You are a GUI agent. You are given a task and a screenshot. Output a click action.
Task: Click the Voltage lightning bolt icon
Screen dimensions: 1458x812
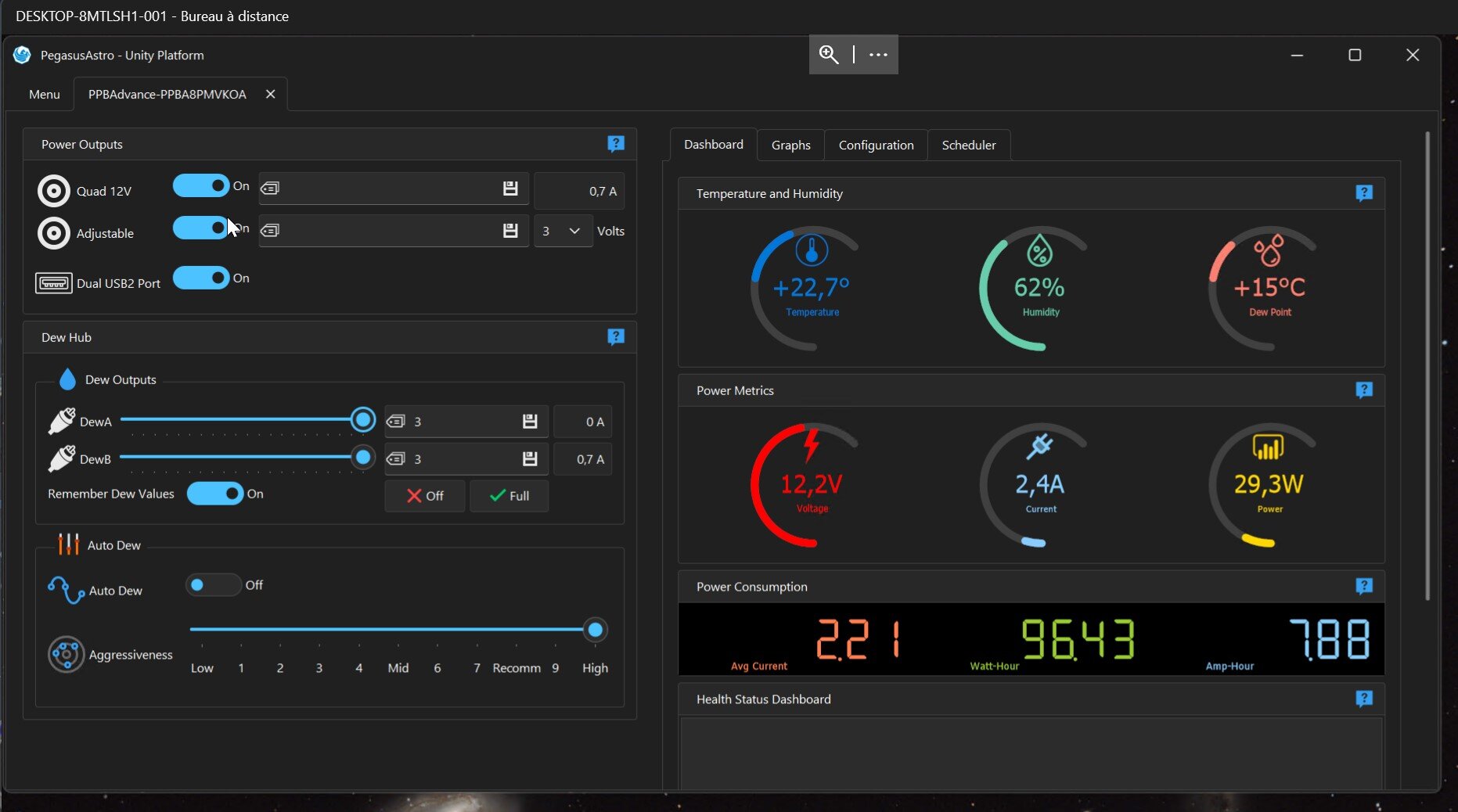[x=812, y=445]
